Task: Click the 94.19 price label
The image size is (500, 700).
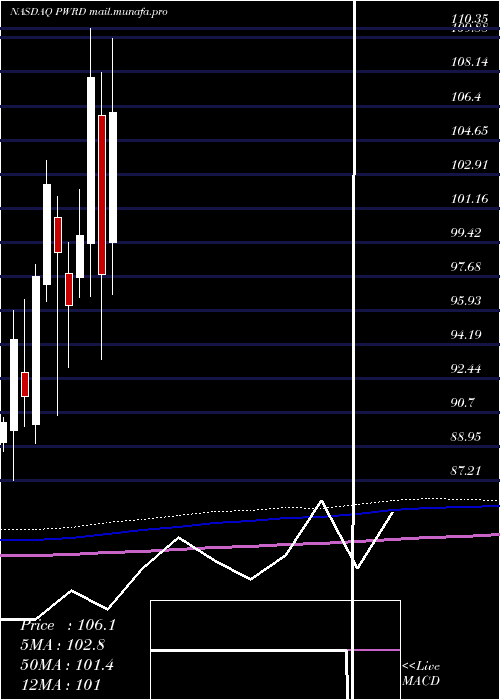Action: (466, 335)
